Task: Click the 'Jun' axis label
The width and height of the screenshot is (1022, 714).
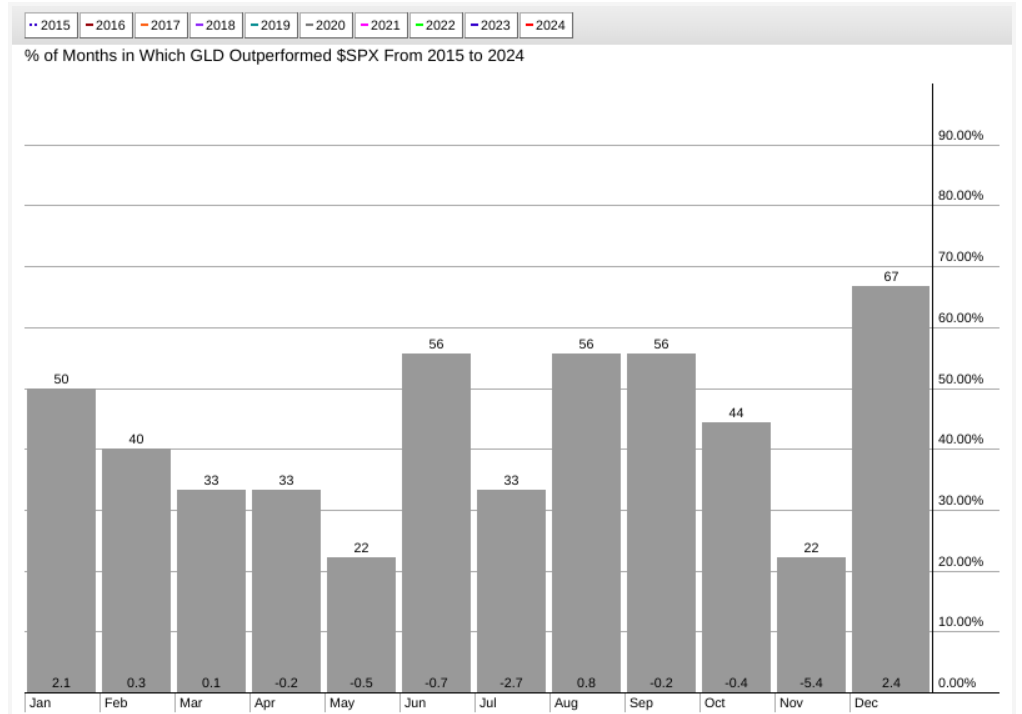Action: pos(415,703)
